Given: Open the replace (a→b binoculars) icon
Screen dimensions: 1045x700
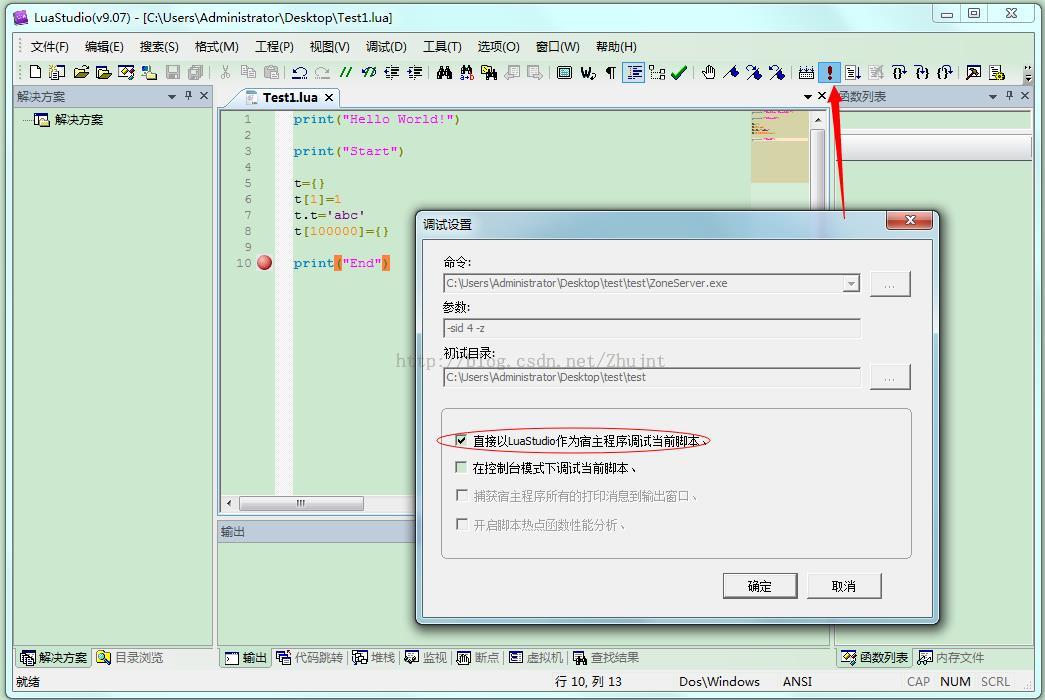Looking at the screenshot, I should click(467, 72).
